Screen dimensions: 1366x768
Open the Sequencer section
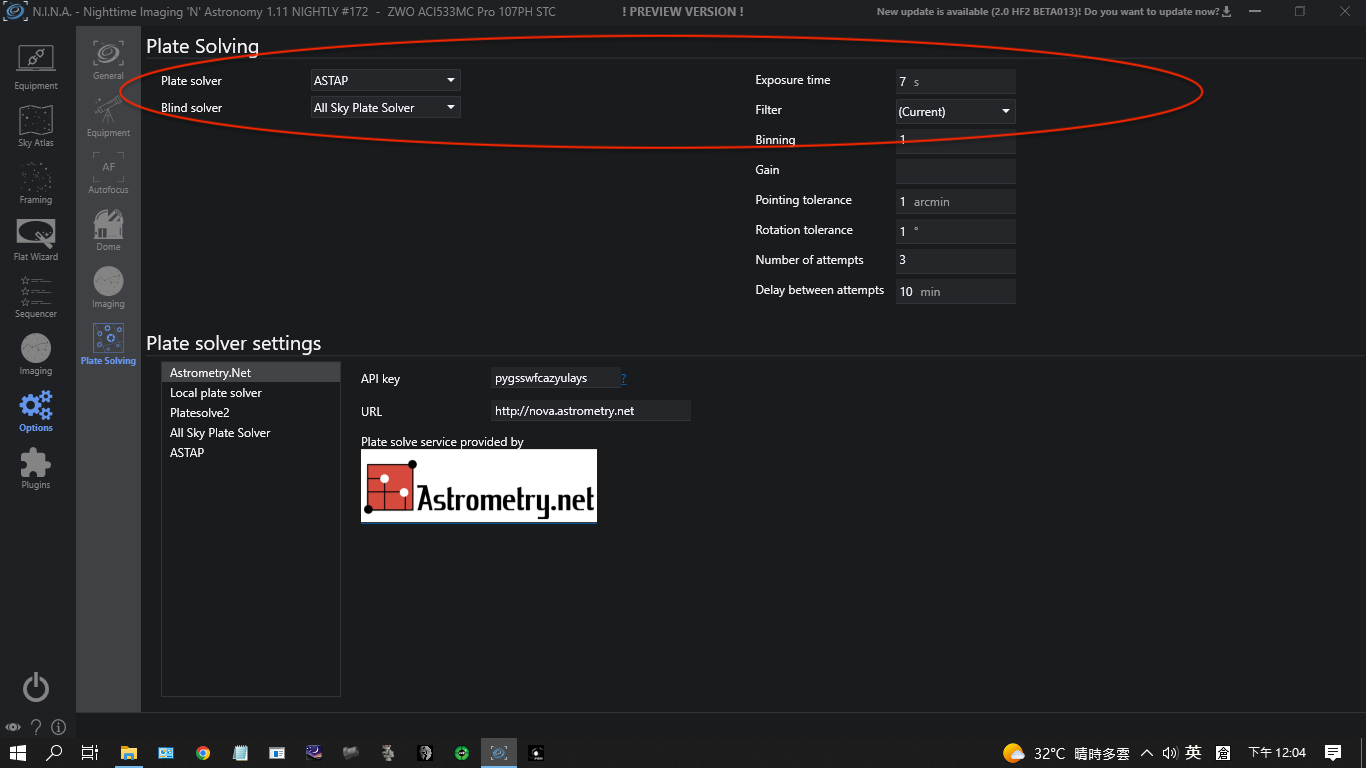point(36,296)
